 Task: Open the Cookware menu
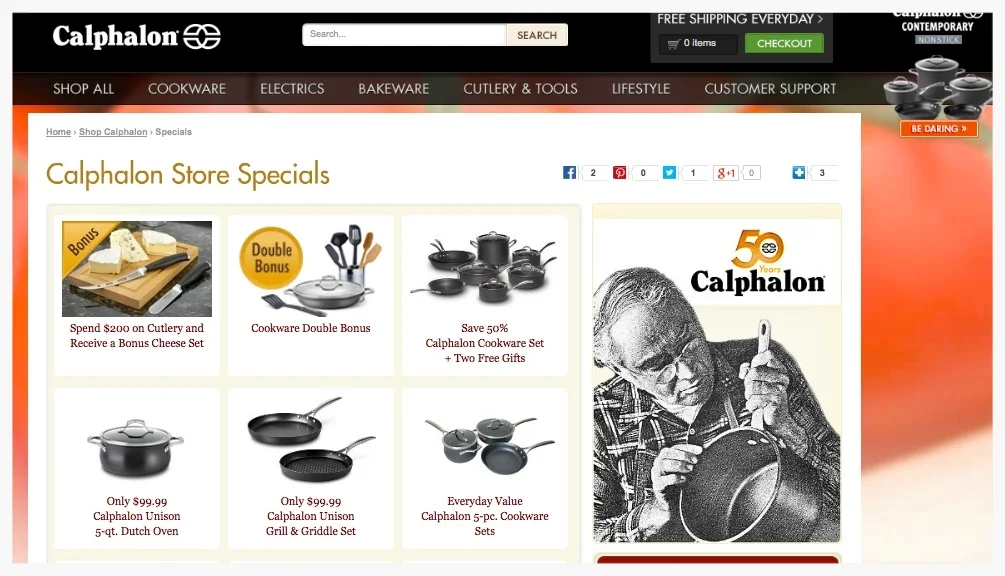pyautogui.click(x=187, y=89)
